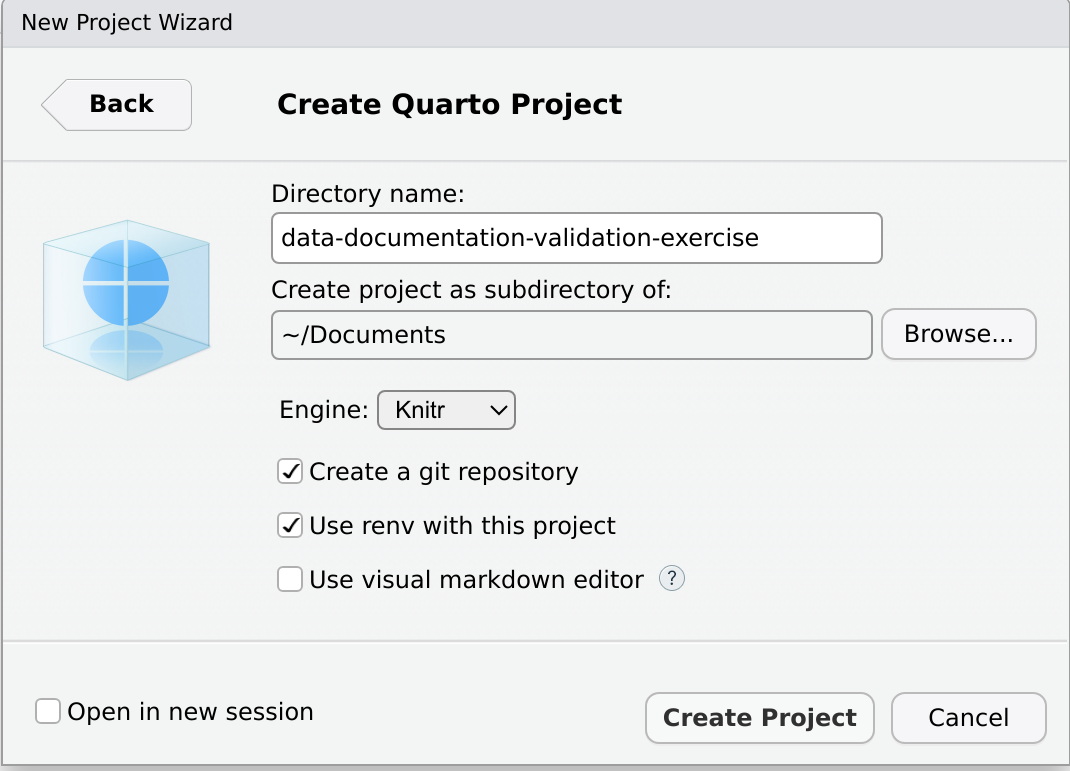This screenshot has width=1070, height=771.
Task: Uncheck the Use renv with this project box
Action: [x=290, y=525]
